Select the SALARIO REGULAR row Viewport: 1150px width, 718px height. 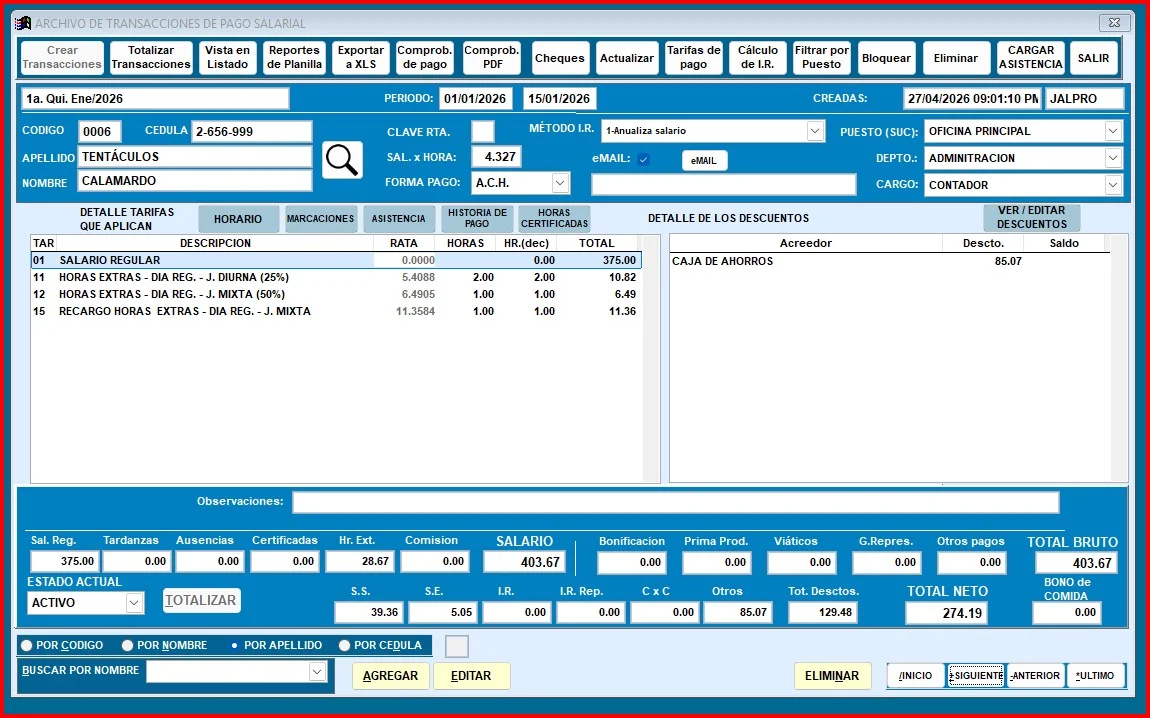(336, 260)
